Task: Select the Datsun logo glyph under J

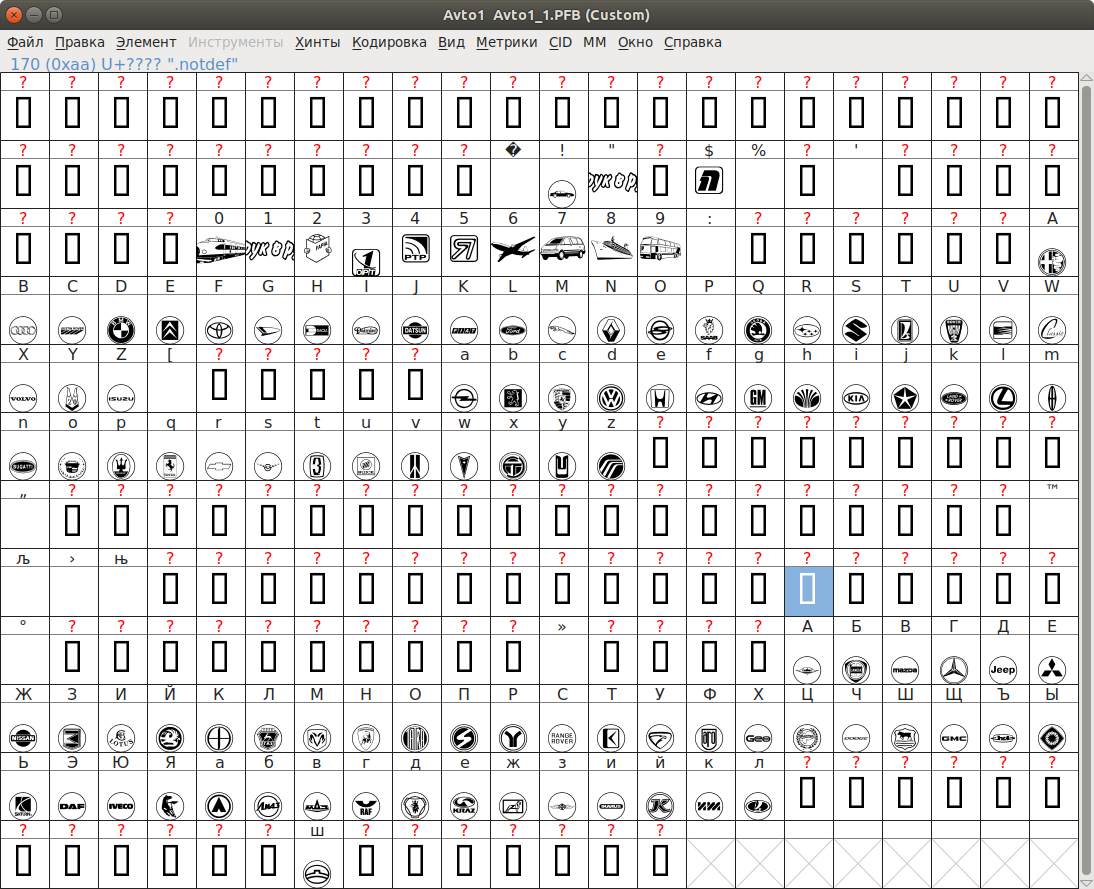Action: 415,329
